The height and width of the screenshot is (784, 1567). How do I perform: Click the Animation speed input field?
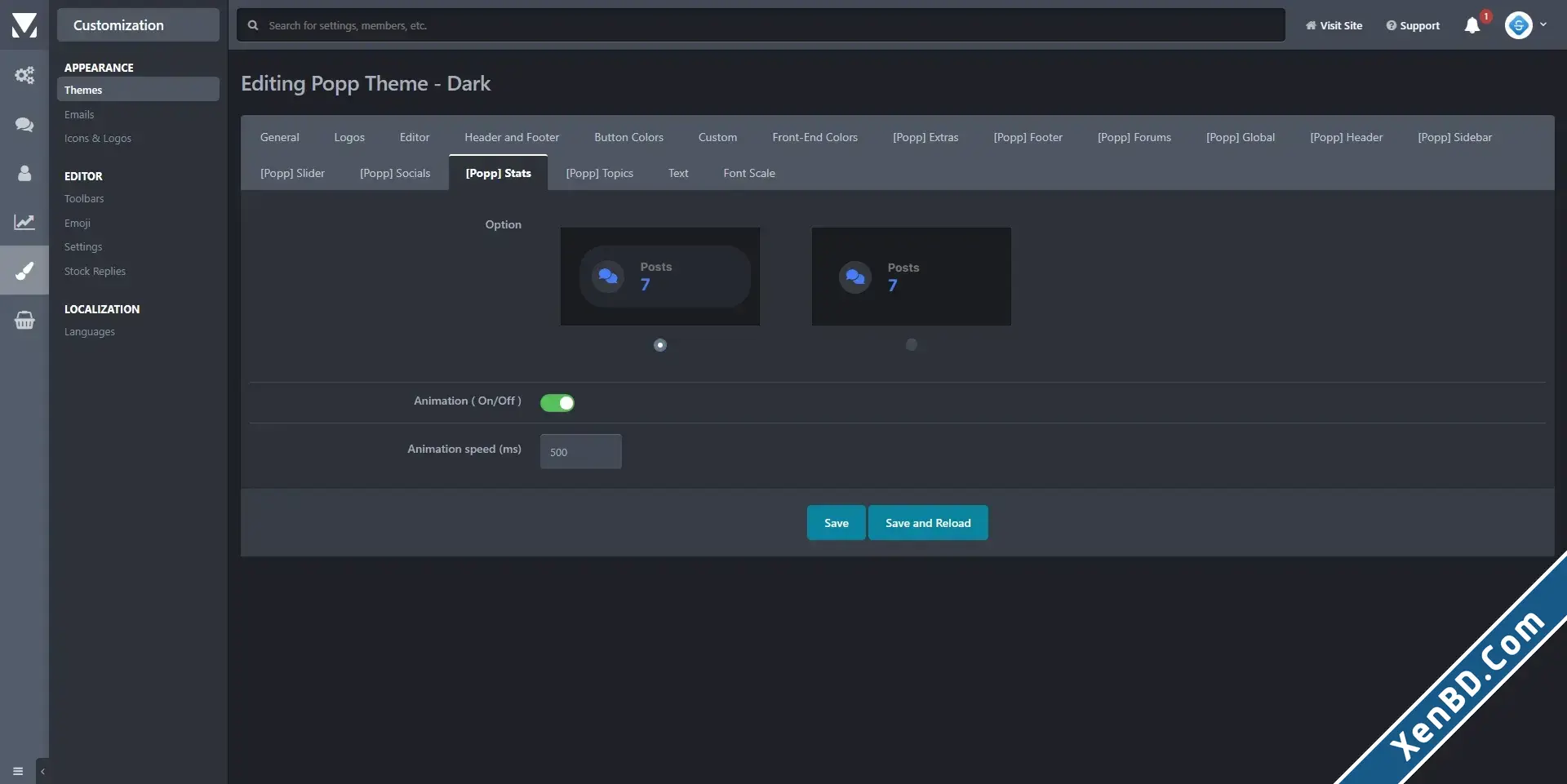tap(581, 452)
